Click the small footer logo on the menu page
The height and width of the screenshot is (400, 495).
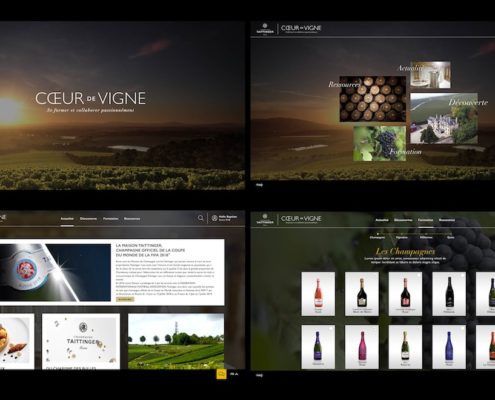pyautogui.click(x=259, y=184)
